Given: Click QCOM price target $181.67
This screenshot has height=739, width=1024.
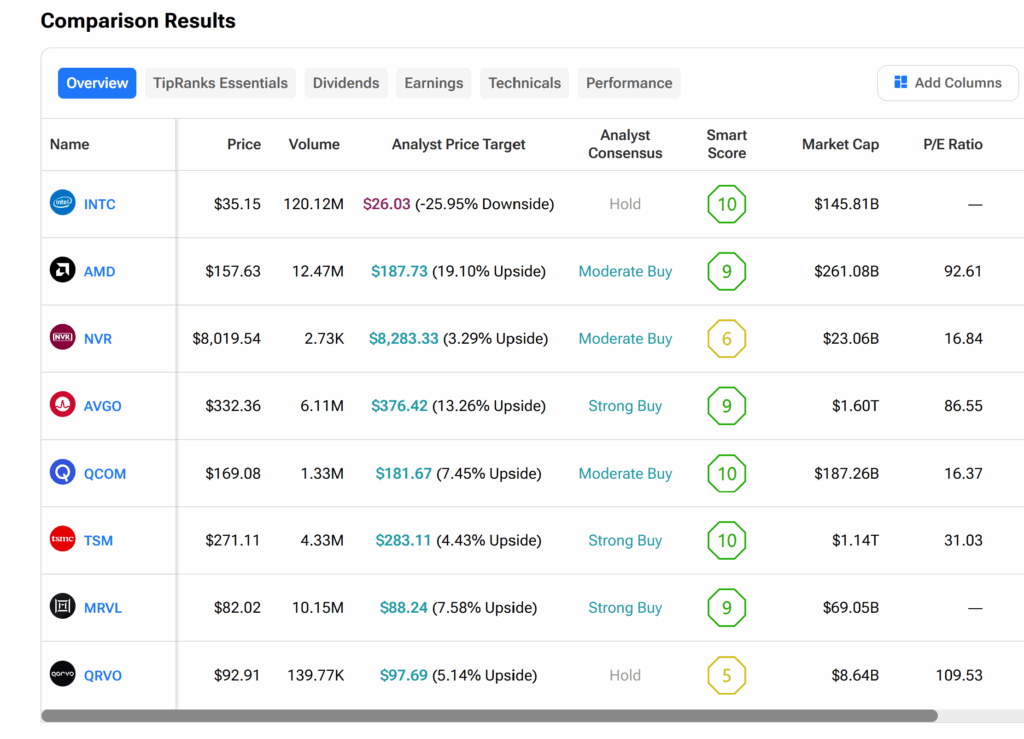Looking at the screenshot, I should (404, 473).
